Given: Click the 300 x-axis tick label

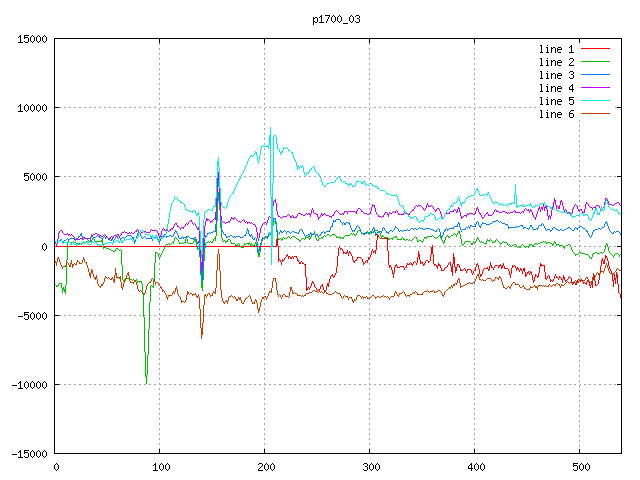Looking at the screenshot, I should point(370,467).
